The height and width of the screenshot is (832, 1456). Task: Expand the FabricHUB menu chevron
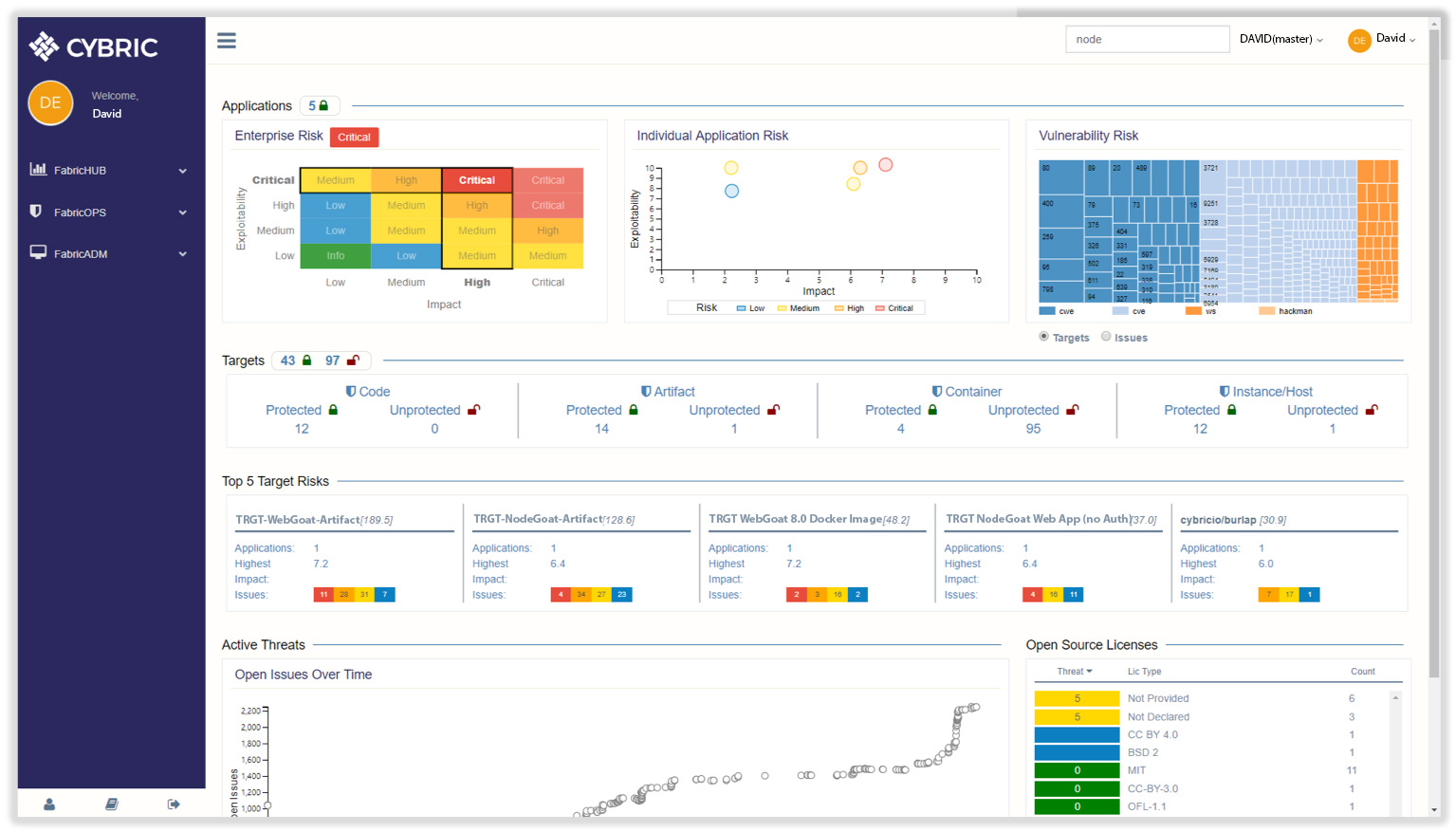click(182, 170)
